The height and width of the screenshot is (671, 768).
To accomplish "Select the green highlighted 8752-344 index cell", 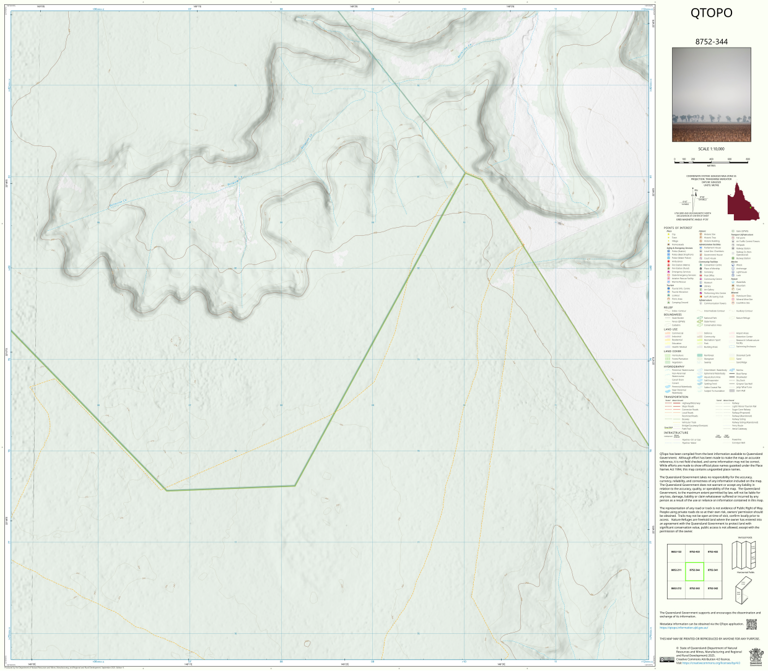I will pos(694,571).
